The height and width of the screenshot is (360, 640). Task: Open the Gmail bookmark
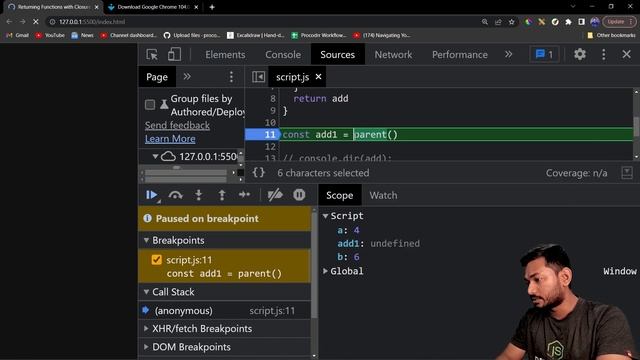[18, 36]
